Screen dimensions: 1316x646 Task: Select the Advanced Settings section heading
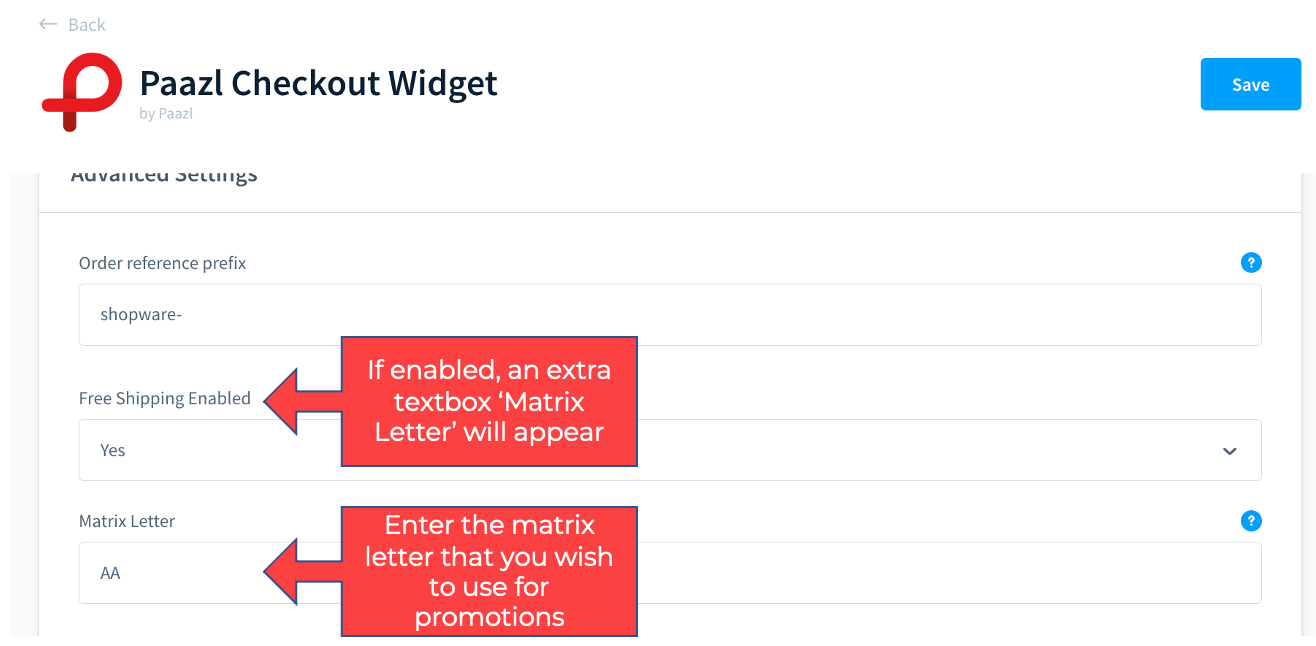click(164, 175)
